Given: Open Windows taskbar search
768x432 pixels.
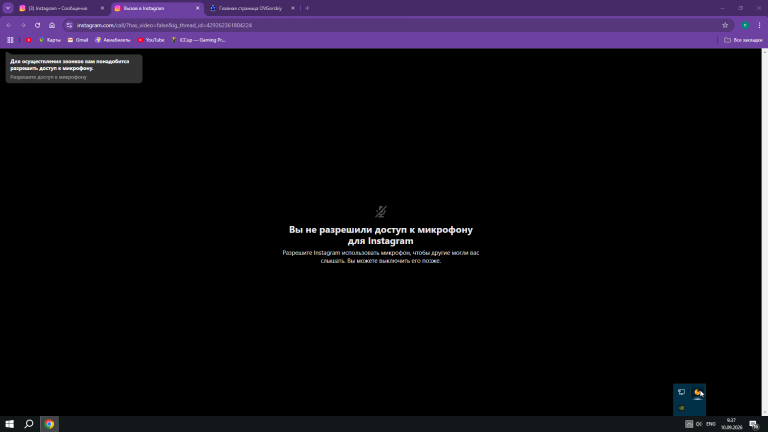Looking at the screenshot, I should coord(29,424).
